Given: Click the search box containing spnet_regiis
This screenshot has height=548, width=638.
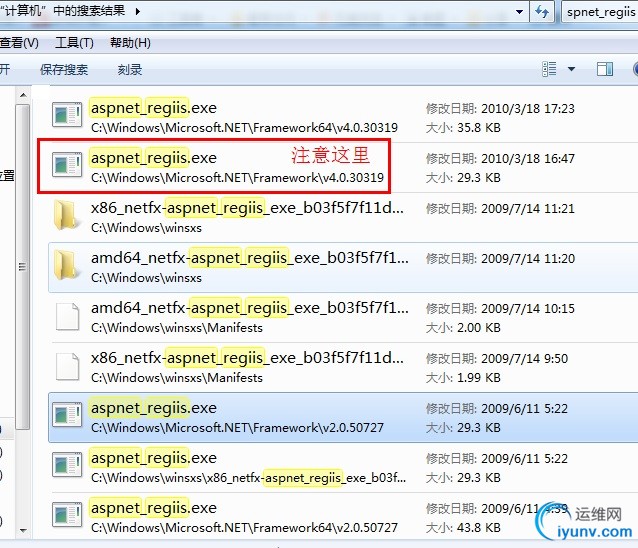Looking at the screenshot, I should [x=600, y=12].
